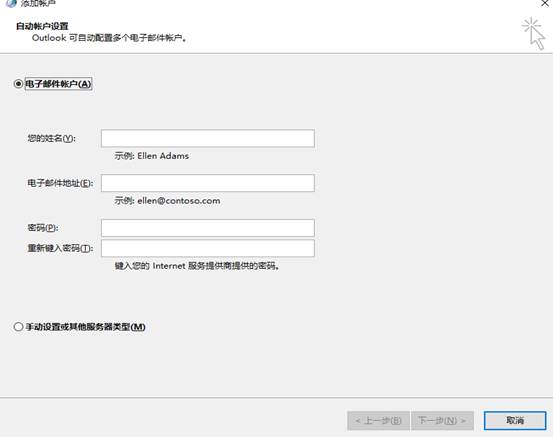
Task: Click the 重新键入密码(T) label text
Action: pyautogui.click(x=60, y=248)
